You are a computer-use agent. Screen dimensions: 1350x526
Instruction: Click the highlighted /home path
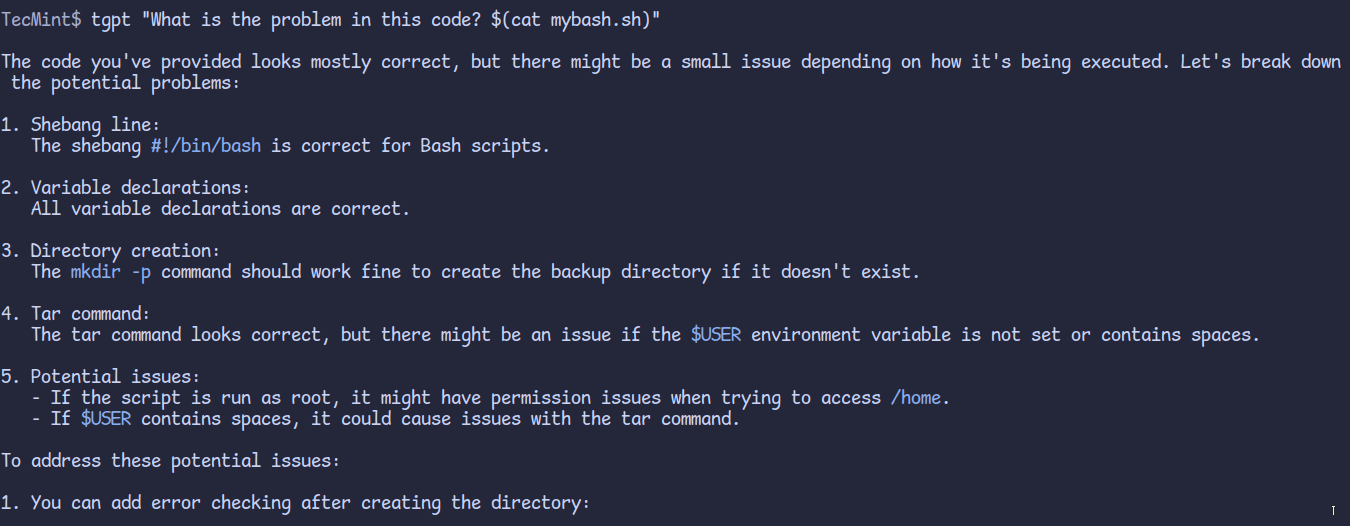point(916,397)
